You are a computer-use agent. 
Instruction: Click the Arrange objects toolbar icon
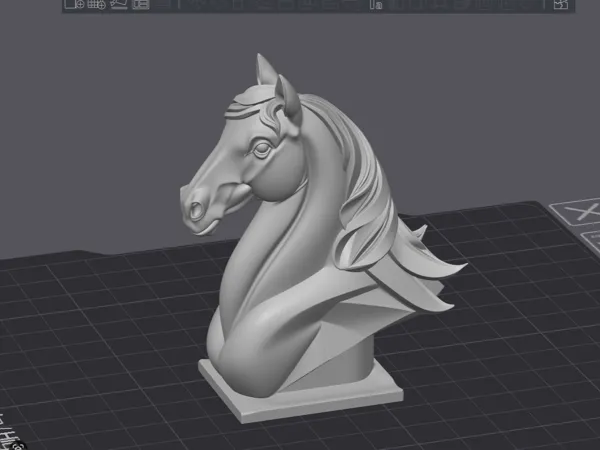pos(140,4)
